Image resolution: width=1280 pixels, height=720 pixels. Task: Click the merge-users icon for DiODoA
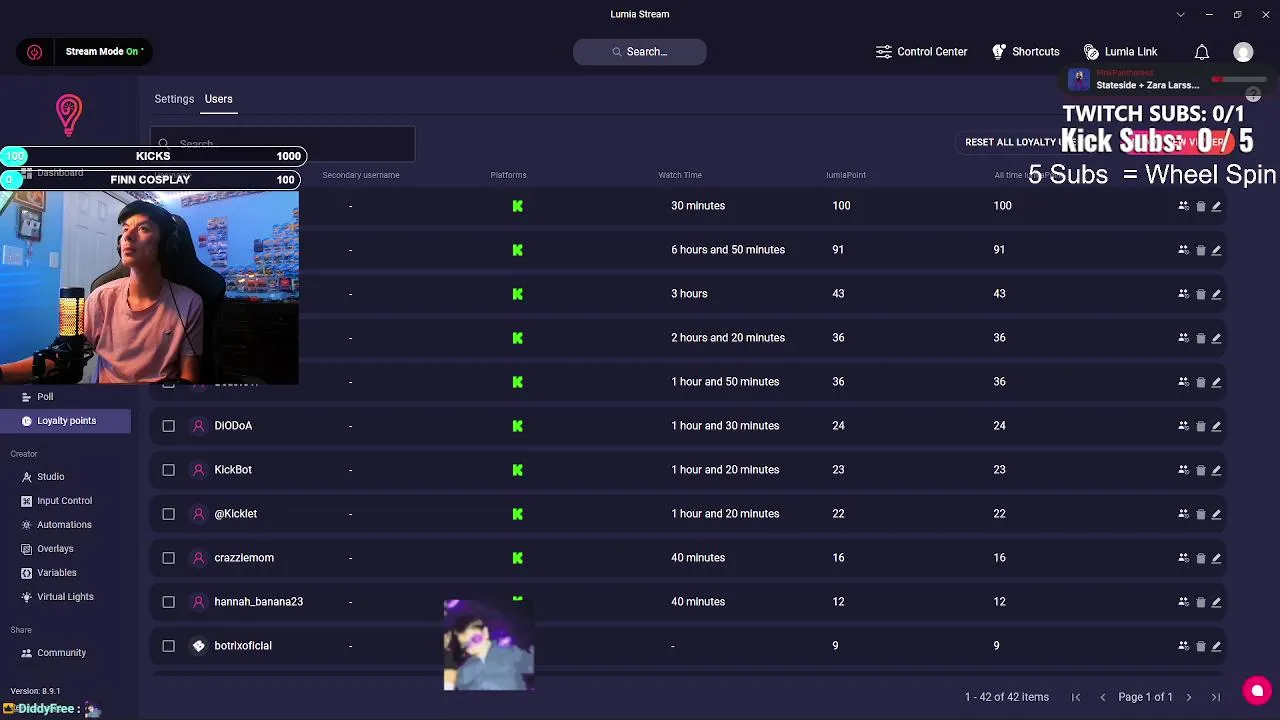pos(1183,426)
